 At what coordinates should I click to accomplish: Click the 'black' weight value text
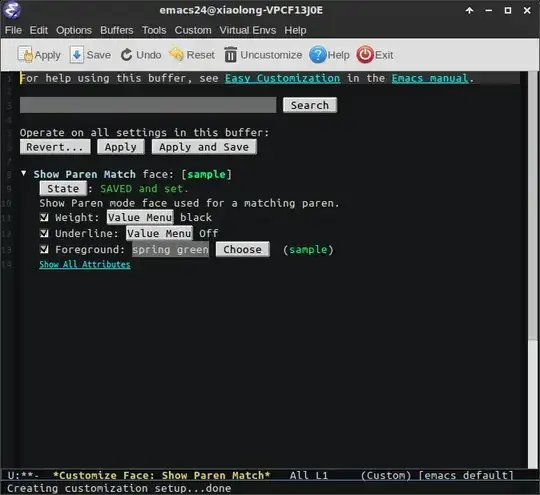click(196, 217)
